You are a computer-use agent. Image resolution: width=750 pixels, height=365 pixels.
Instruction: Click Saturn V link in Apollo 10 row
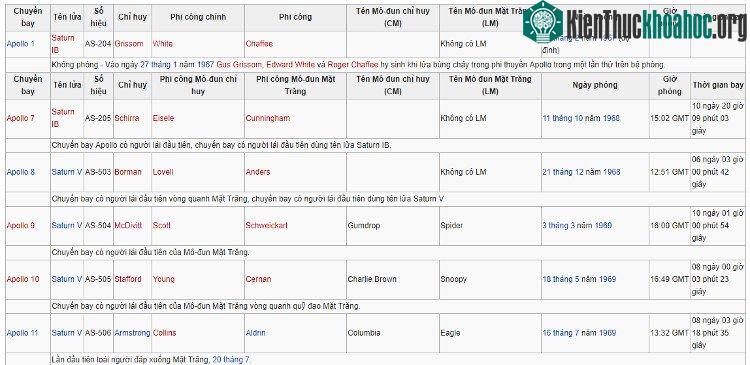pyautogui.click(x=67, y=279)
